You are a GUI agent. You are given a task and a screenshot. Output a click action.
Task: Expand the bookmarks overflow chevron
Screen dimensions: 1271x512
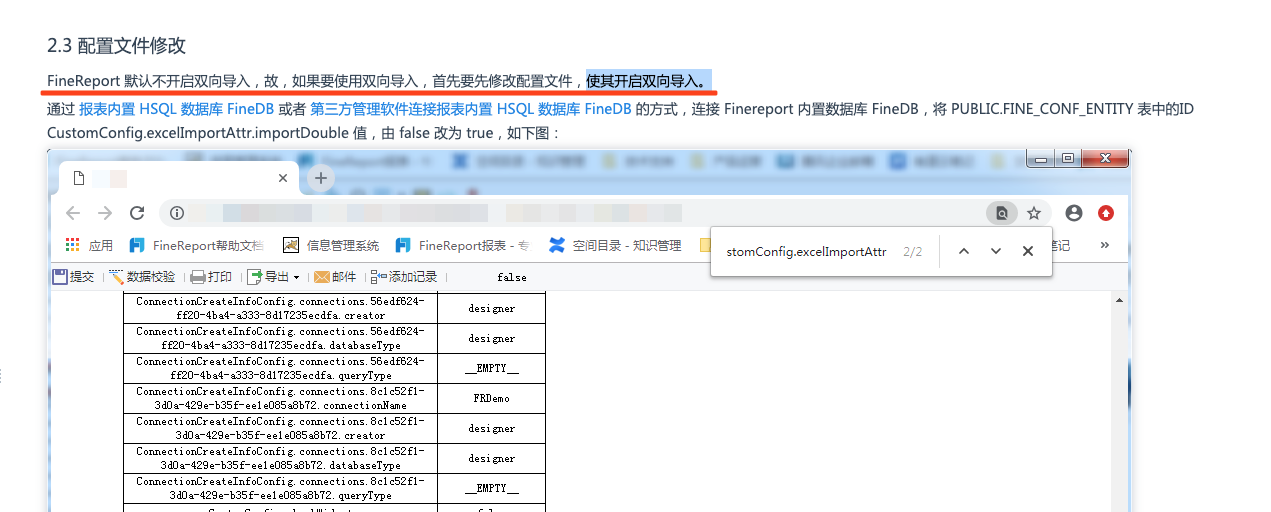point(1105,245)
